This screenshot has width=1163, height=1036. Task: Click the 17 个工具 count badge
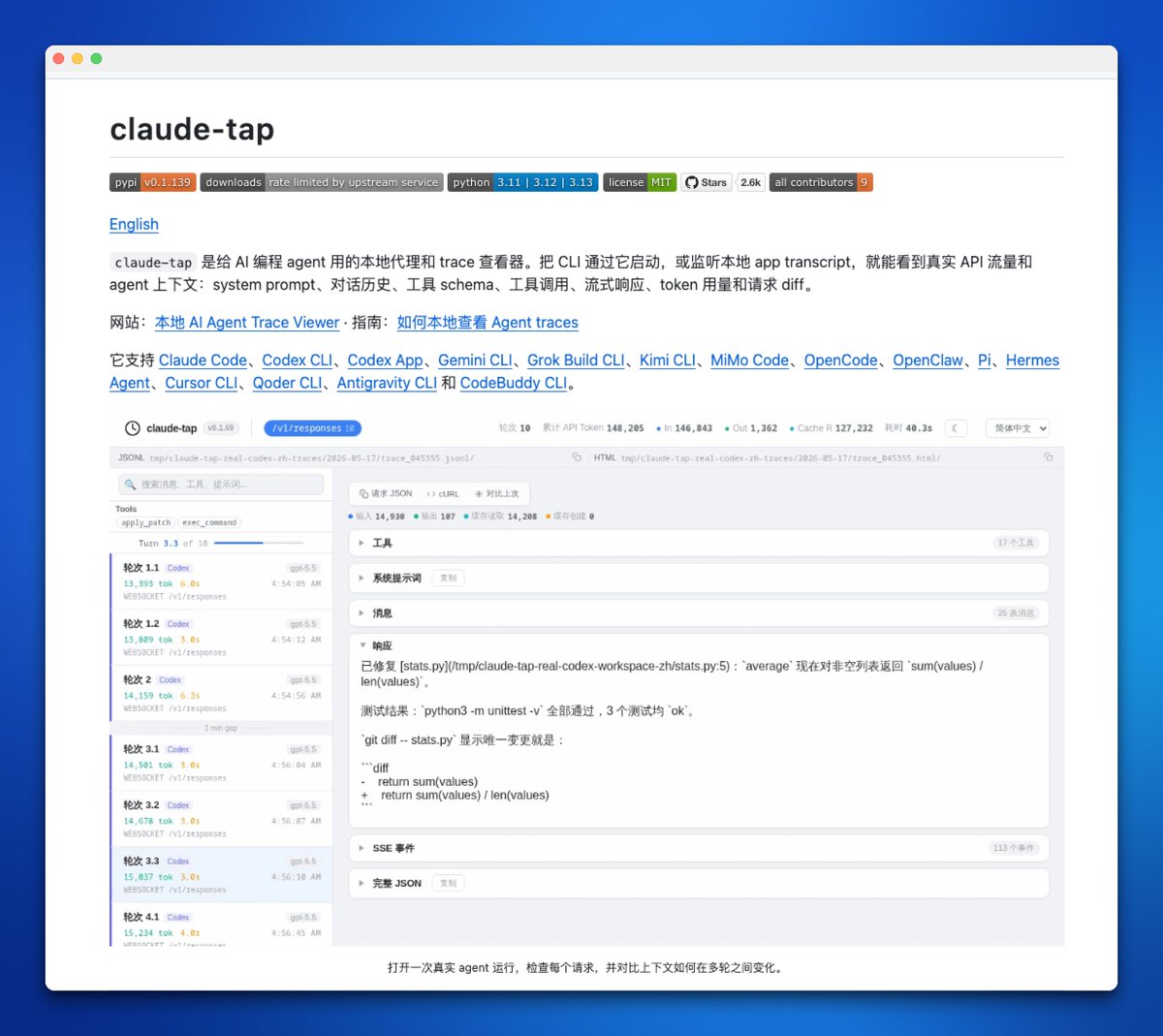(1016, 543)
